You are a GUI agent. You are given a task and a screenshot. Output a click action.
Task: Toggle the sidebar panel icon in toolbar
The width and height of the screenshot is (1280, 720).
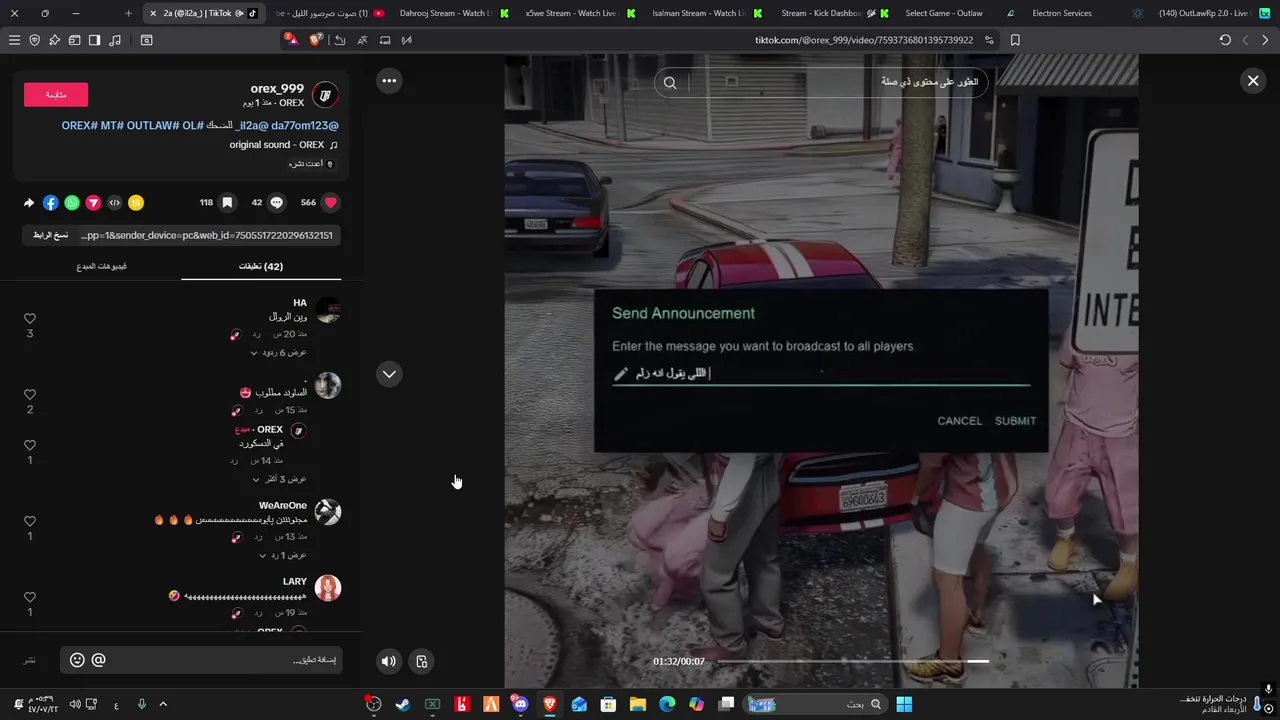pos(94,40)
